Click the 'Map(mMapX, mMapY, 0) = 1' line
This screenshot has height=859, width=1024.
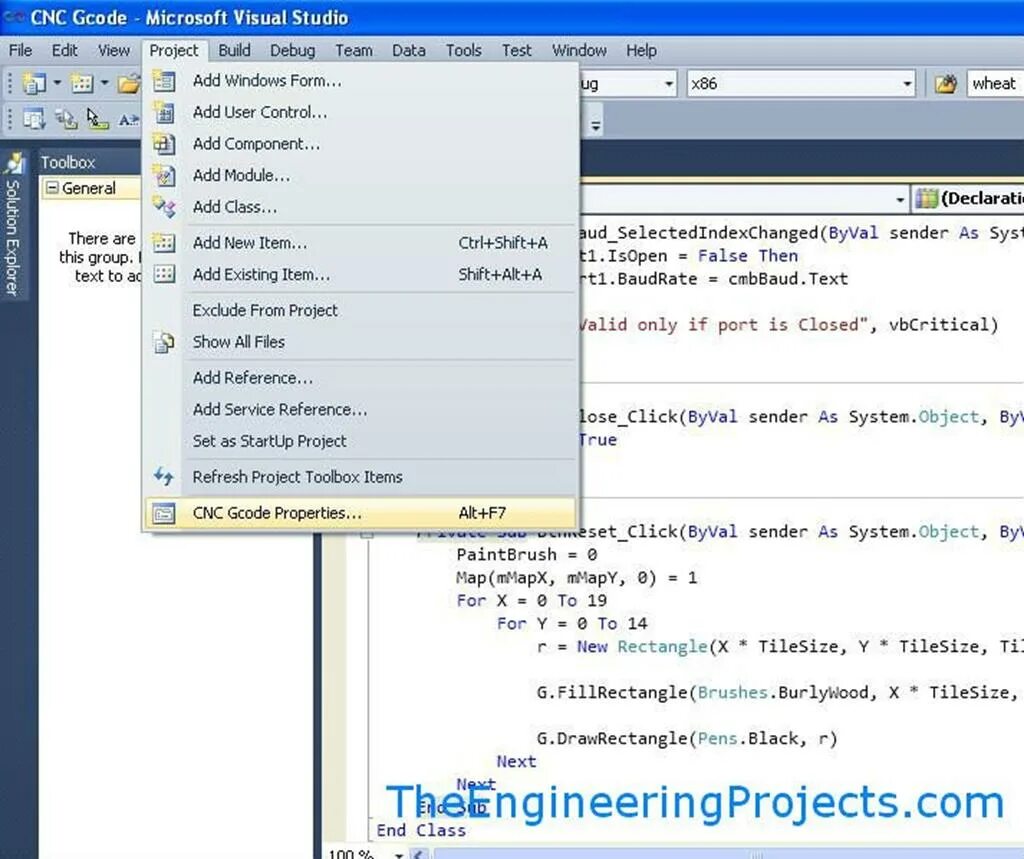[x=577, y=577]
